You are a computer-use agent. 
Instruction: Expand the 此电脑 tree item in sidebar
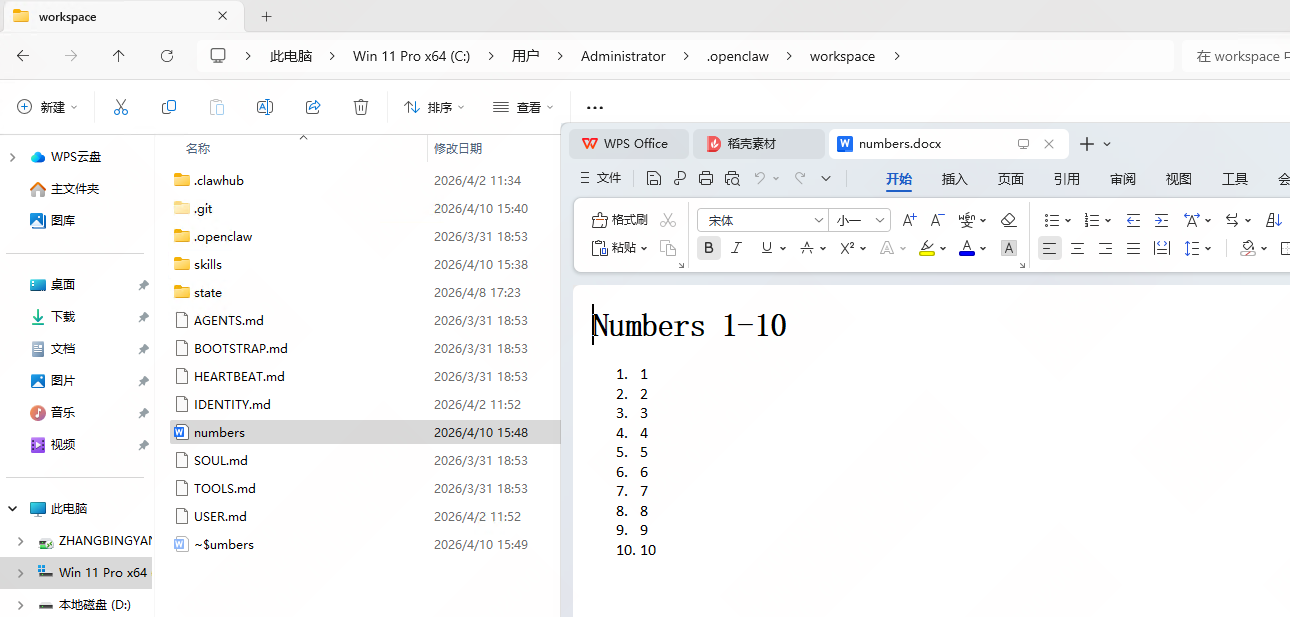(x=13, y=508)
